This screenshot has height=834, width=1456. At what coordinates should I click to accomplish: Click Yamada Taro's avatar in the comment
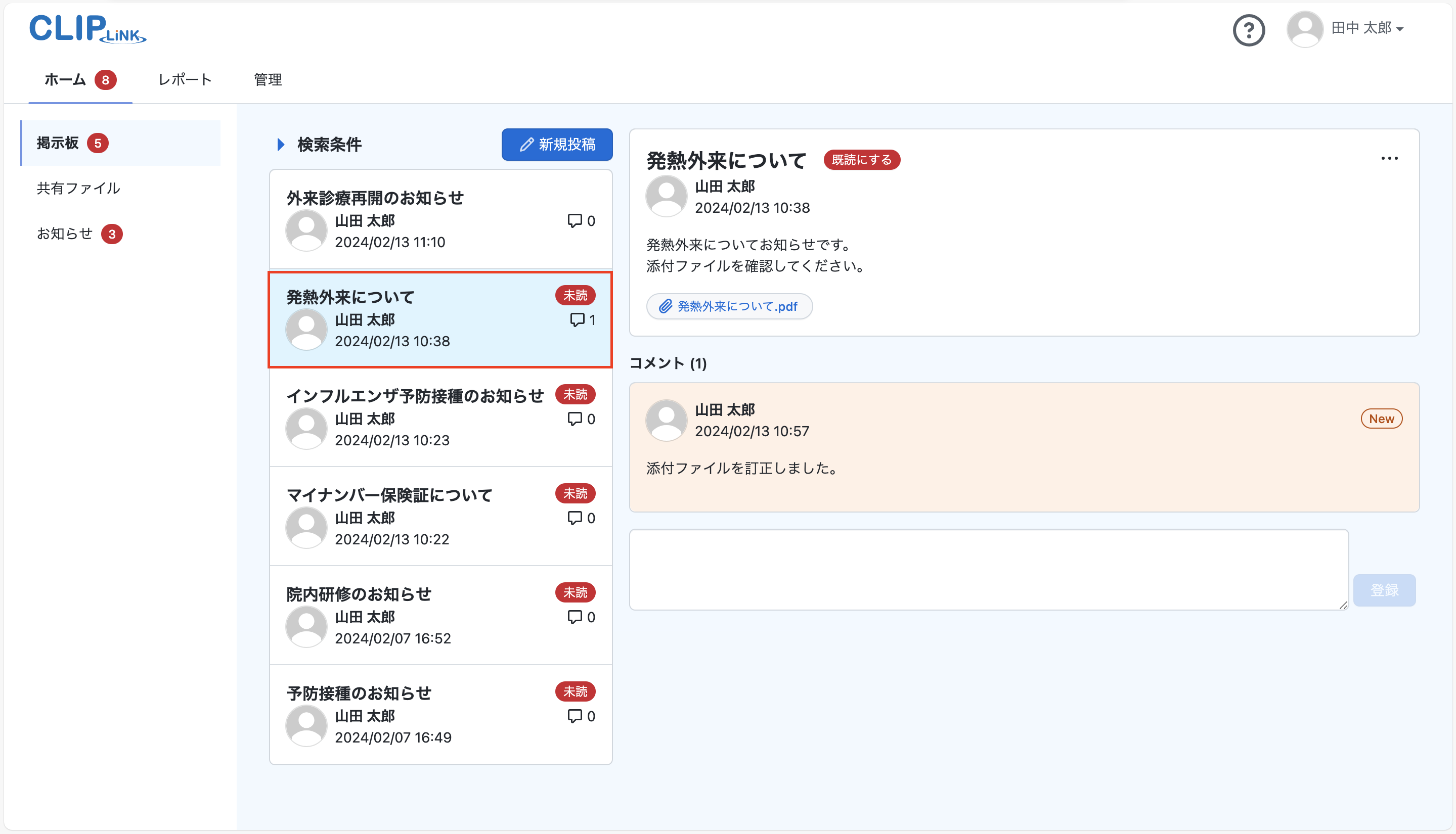click(666, 420)
